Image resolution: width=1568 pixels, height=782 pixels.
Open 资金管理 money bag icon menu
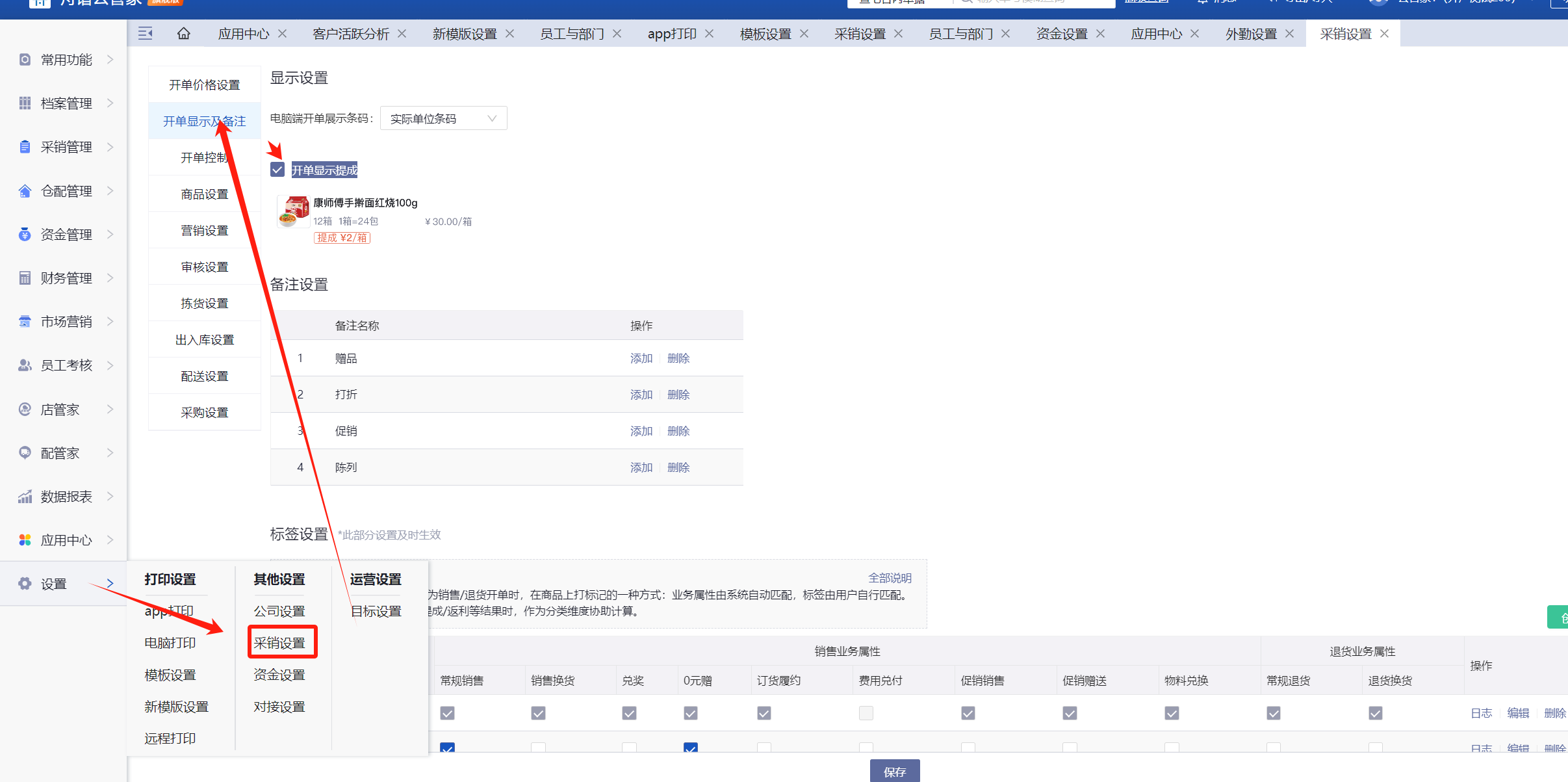(25, 235)
